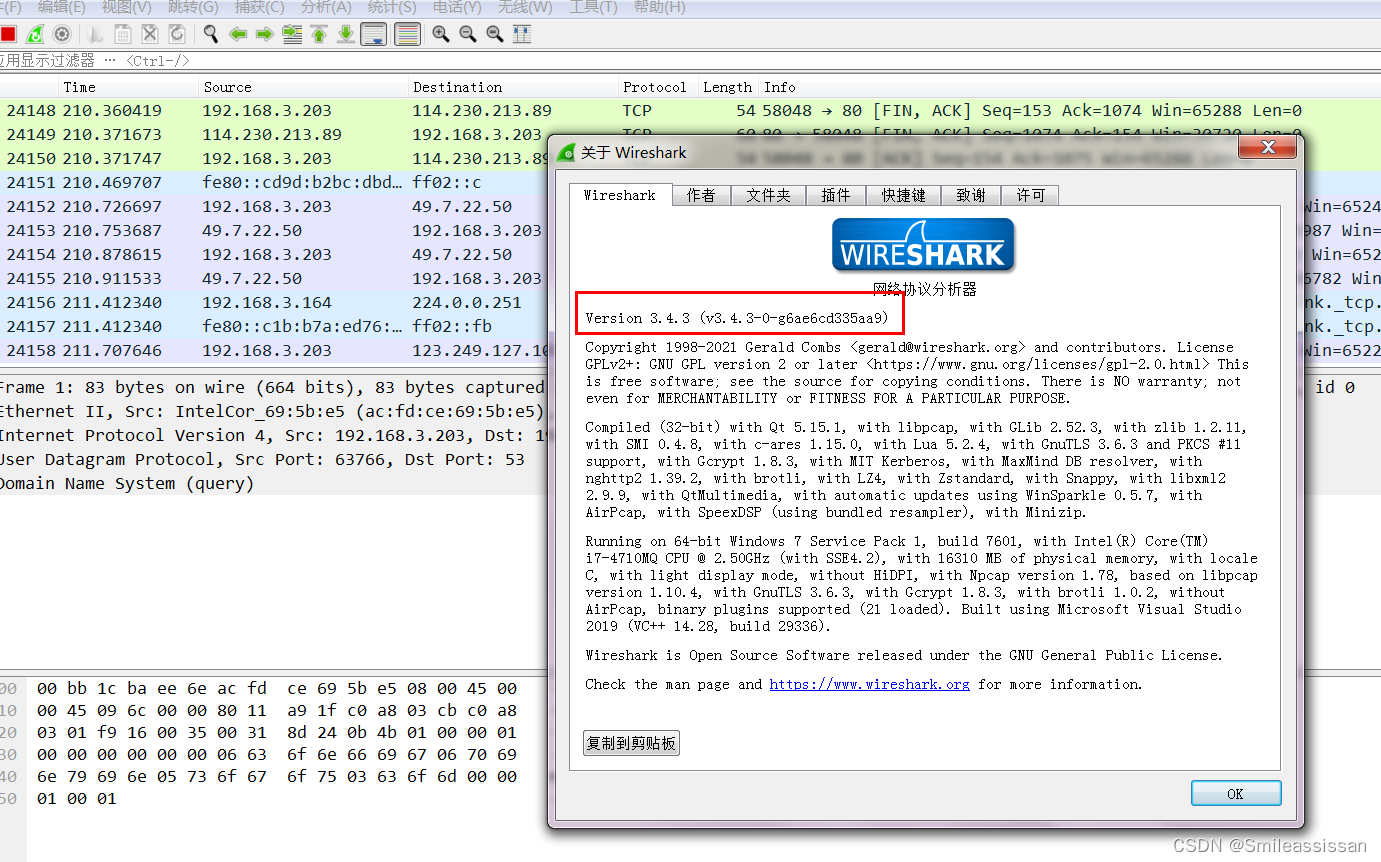Open capture options settings
This screenshot has width=1381, height=862.
click(x=61, y=33)
